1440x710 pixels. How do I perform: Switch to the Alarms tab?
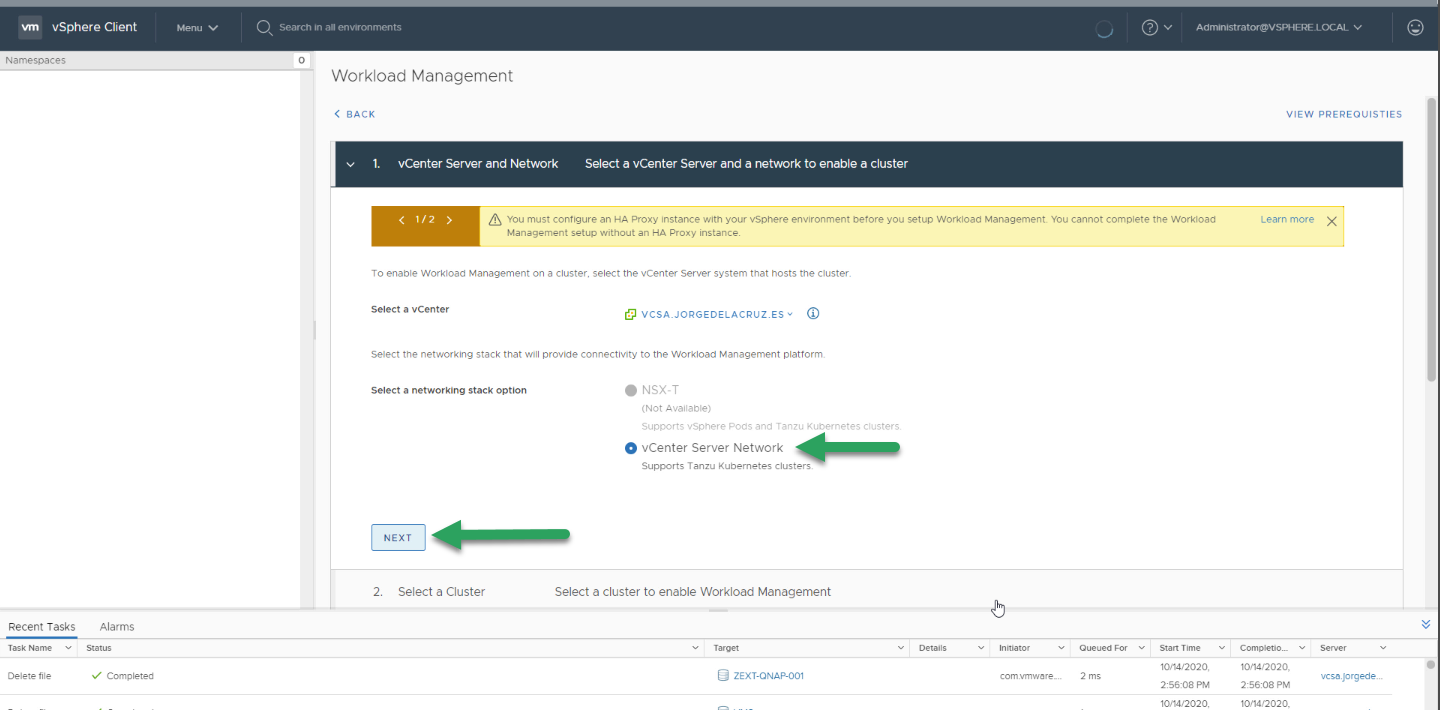coord(117,627)
